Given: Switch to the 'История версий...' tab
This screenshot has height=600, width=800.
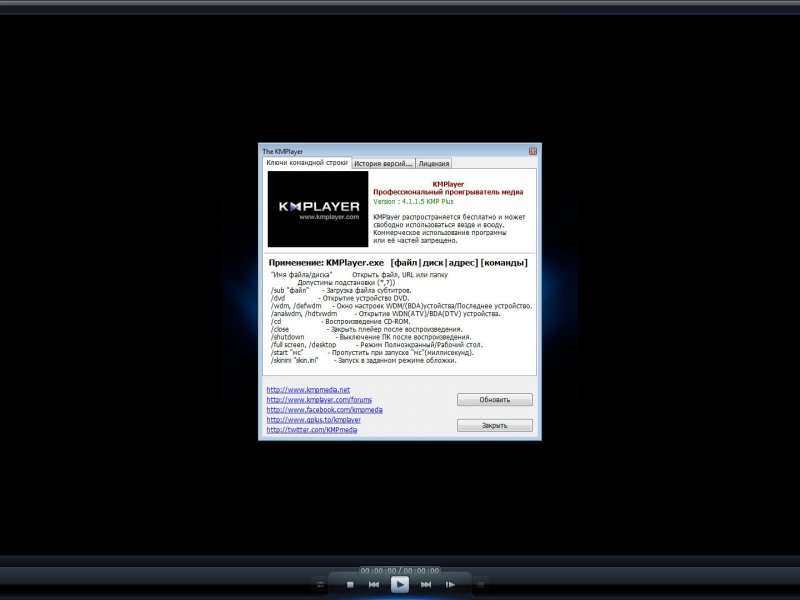Looking at the screenshot, I should (x=383, y=163).
